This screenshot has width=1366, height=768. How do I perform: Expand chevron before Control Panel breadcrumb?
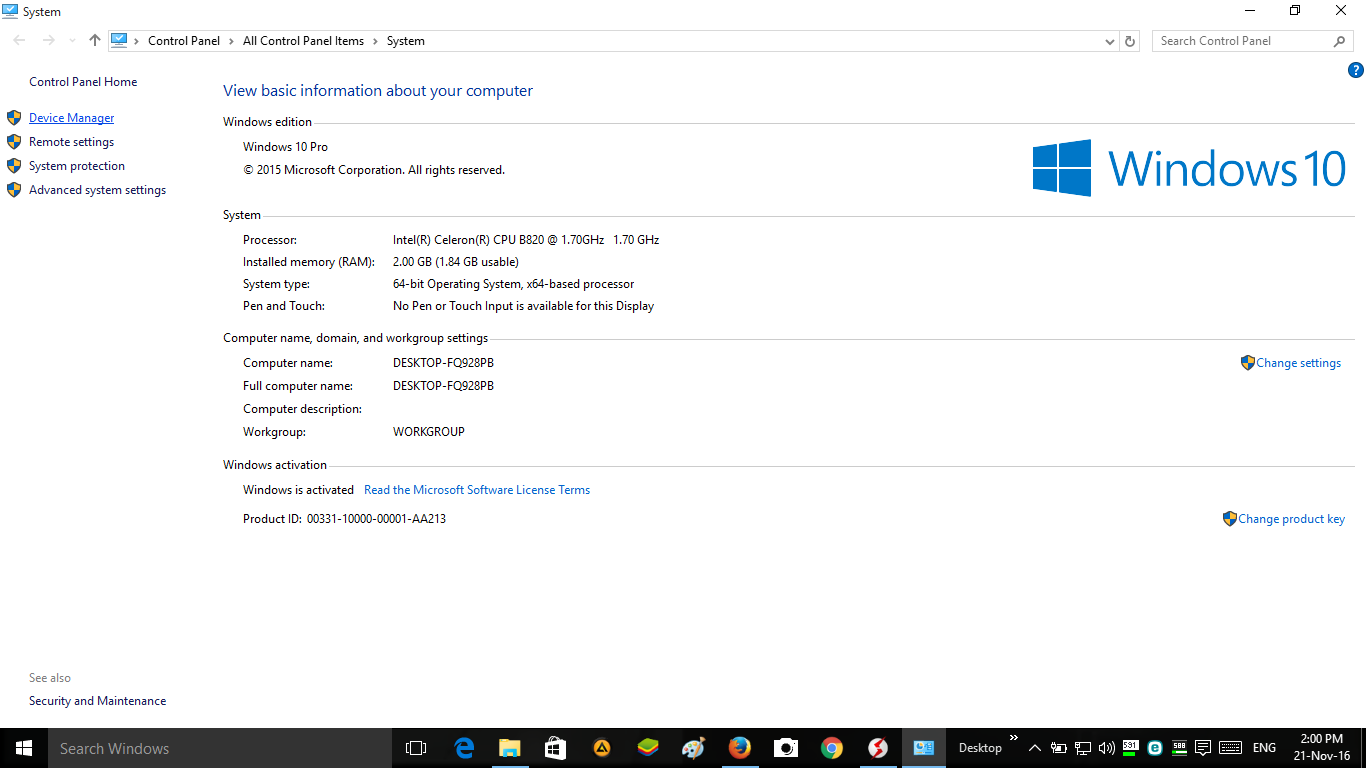pos(137,41)
